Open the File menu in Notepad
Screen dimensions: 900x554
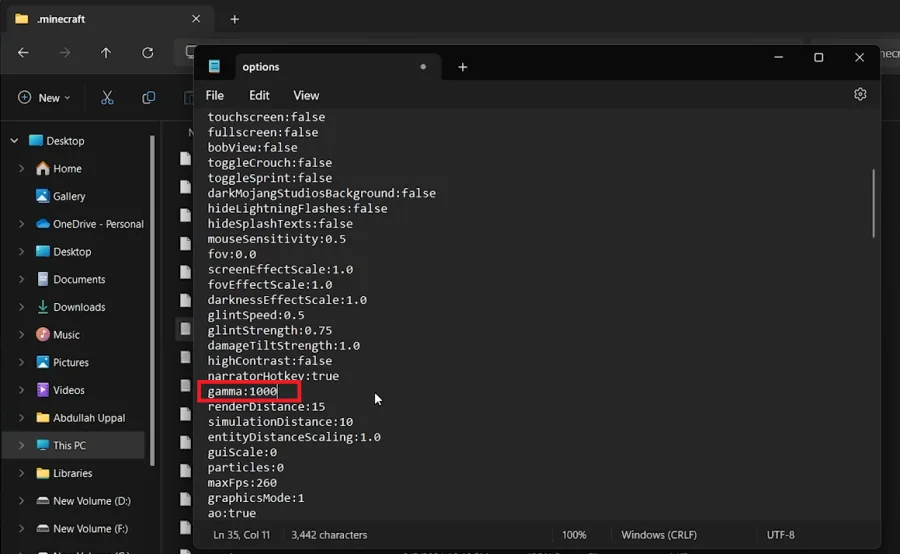215,95
